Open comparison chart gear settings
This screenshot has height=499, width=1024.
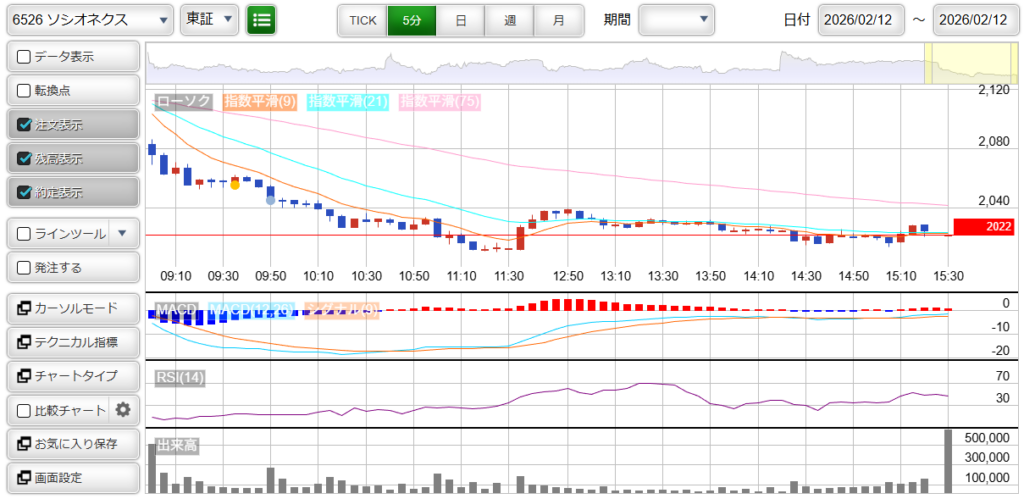(123, 409)
